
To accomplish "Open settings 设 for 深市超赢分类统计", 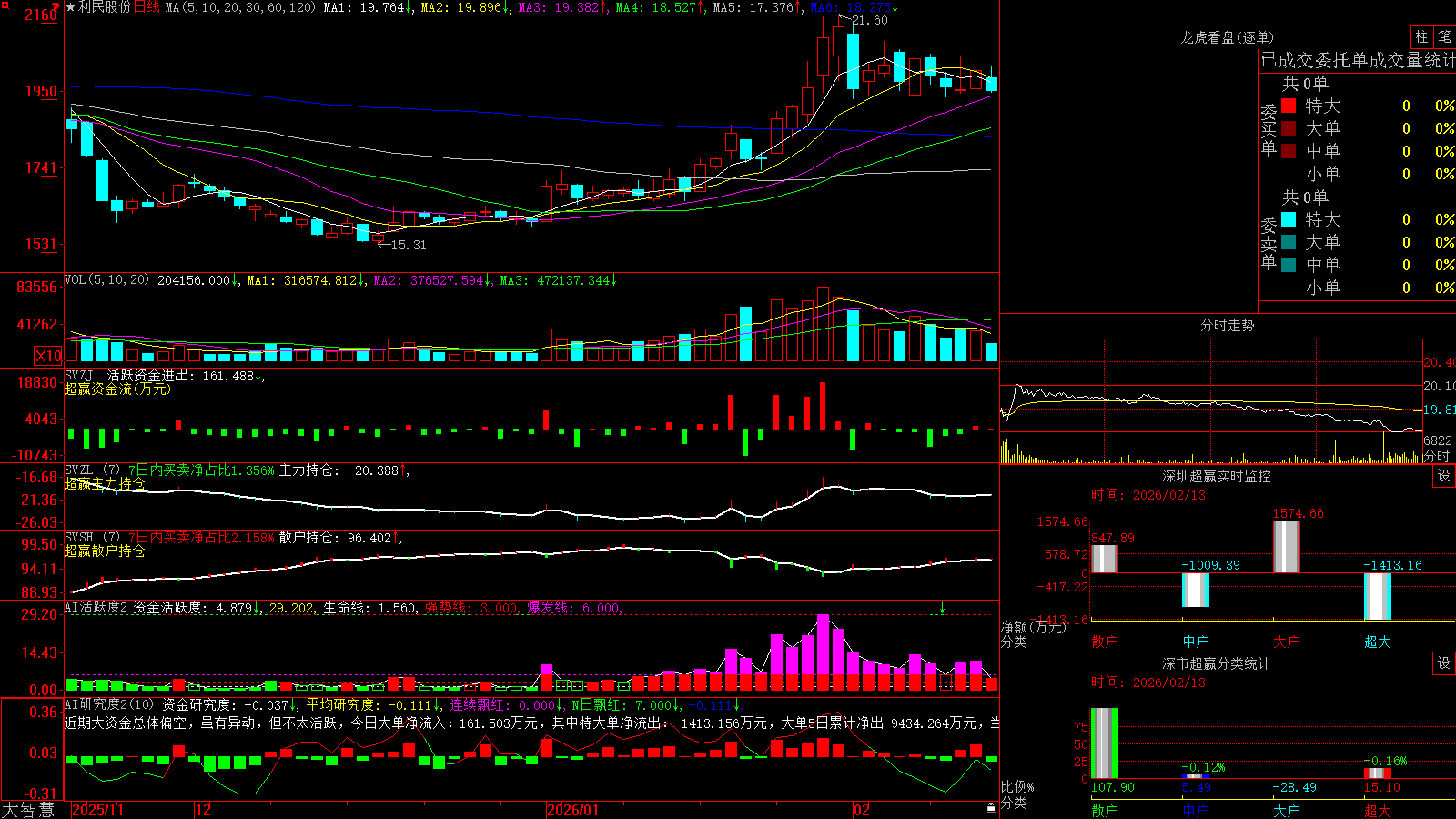I will point(1444,663).
